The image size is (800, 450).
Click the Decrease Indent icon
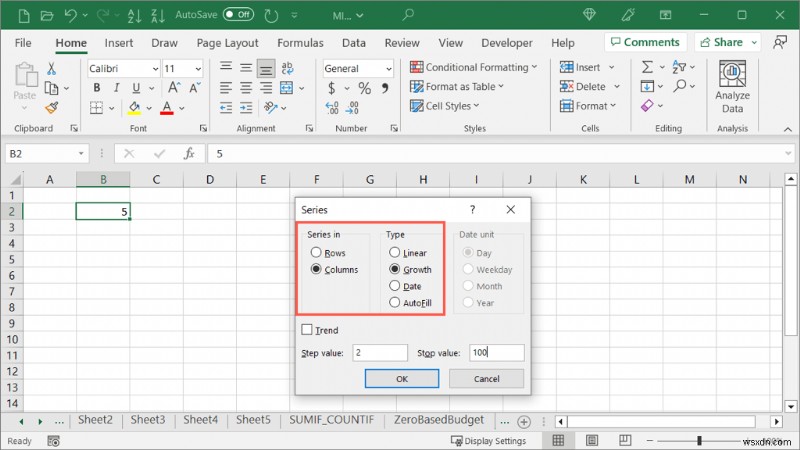(x=226, y=108)
